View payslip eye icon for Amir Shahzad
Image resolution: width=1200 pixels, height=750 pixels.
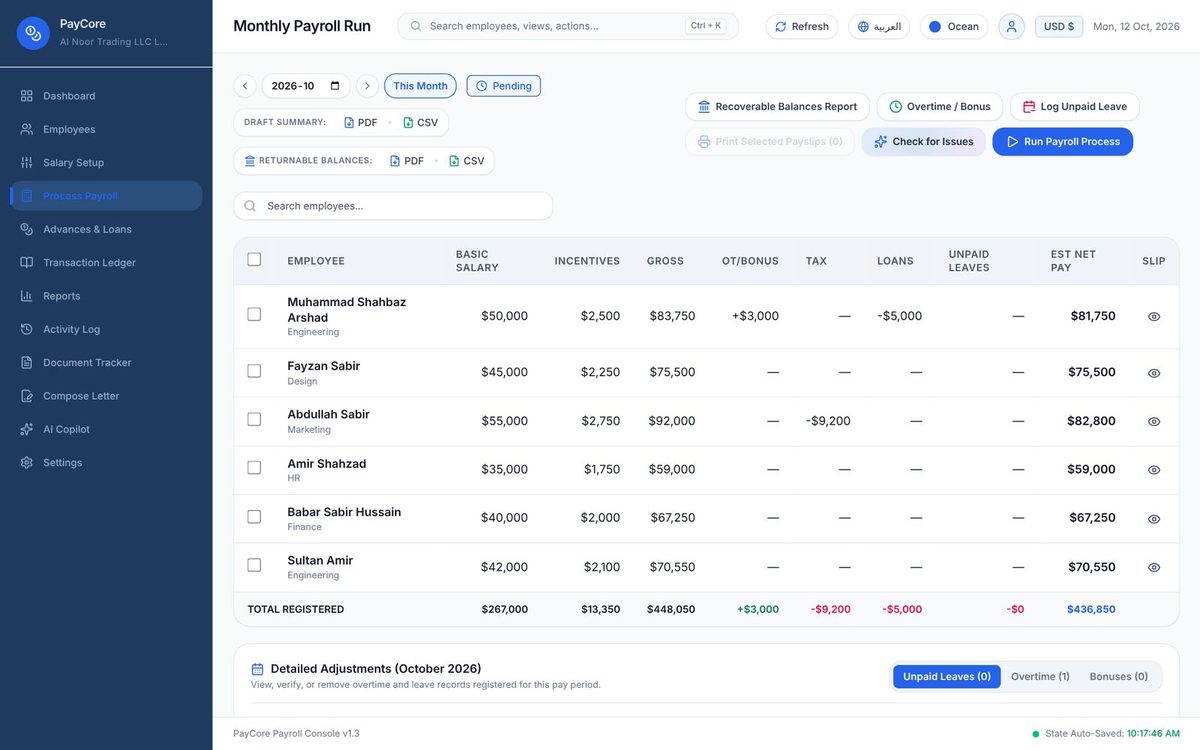tap(1154, 470)
